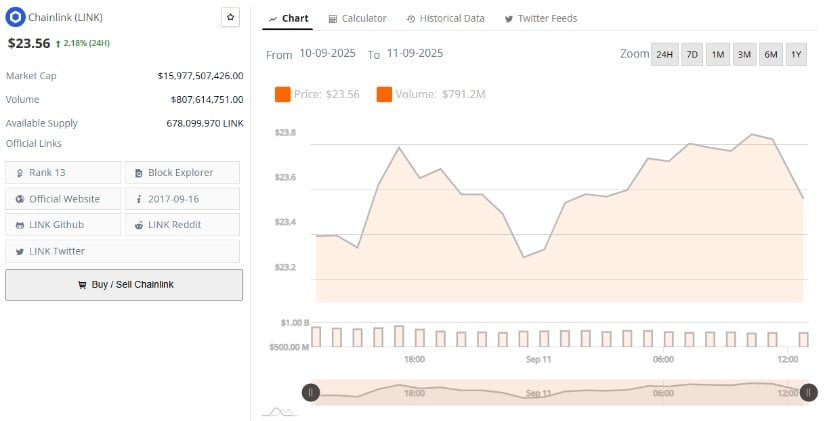Viewport: 825px width, 421px height.
Task: Click the $23.56 current price text
Action: click(x=28, y=43)
